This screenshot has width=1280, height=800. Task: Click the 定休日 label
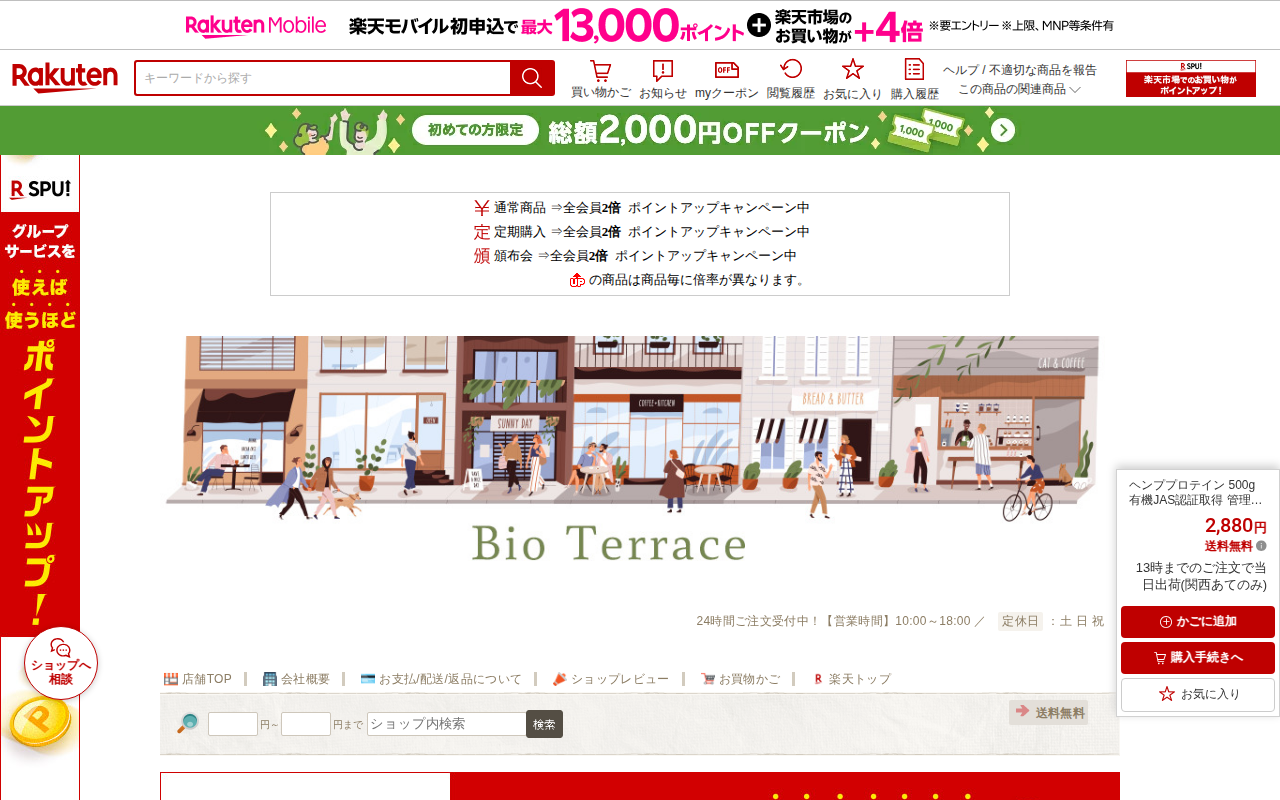[1020, 621]
